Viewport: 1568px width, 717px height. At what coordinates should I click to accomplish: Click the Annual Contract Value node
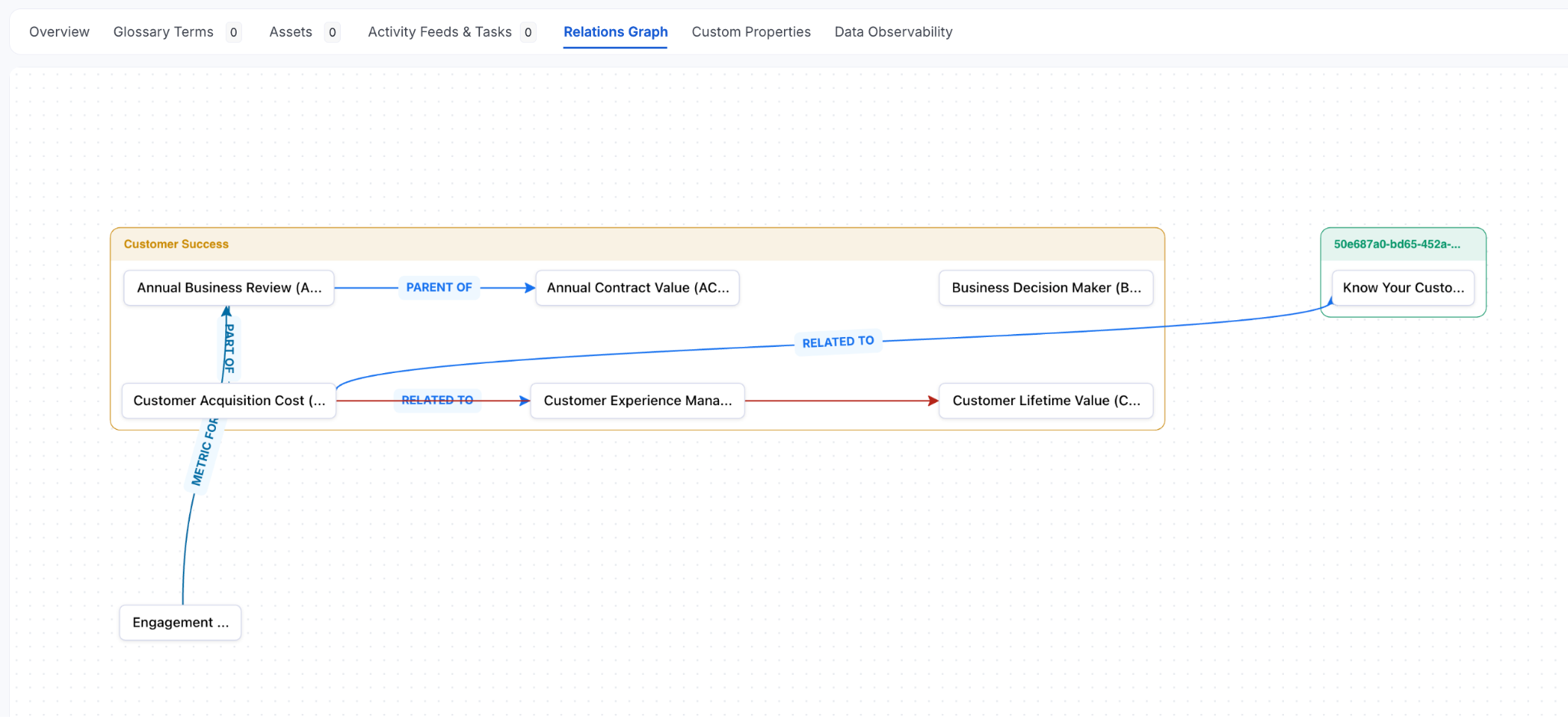(637, 288)
